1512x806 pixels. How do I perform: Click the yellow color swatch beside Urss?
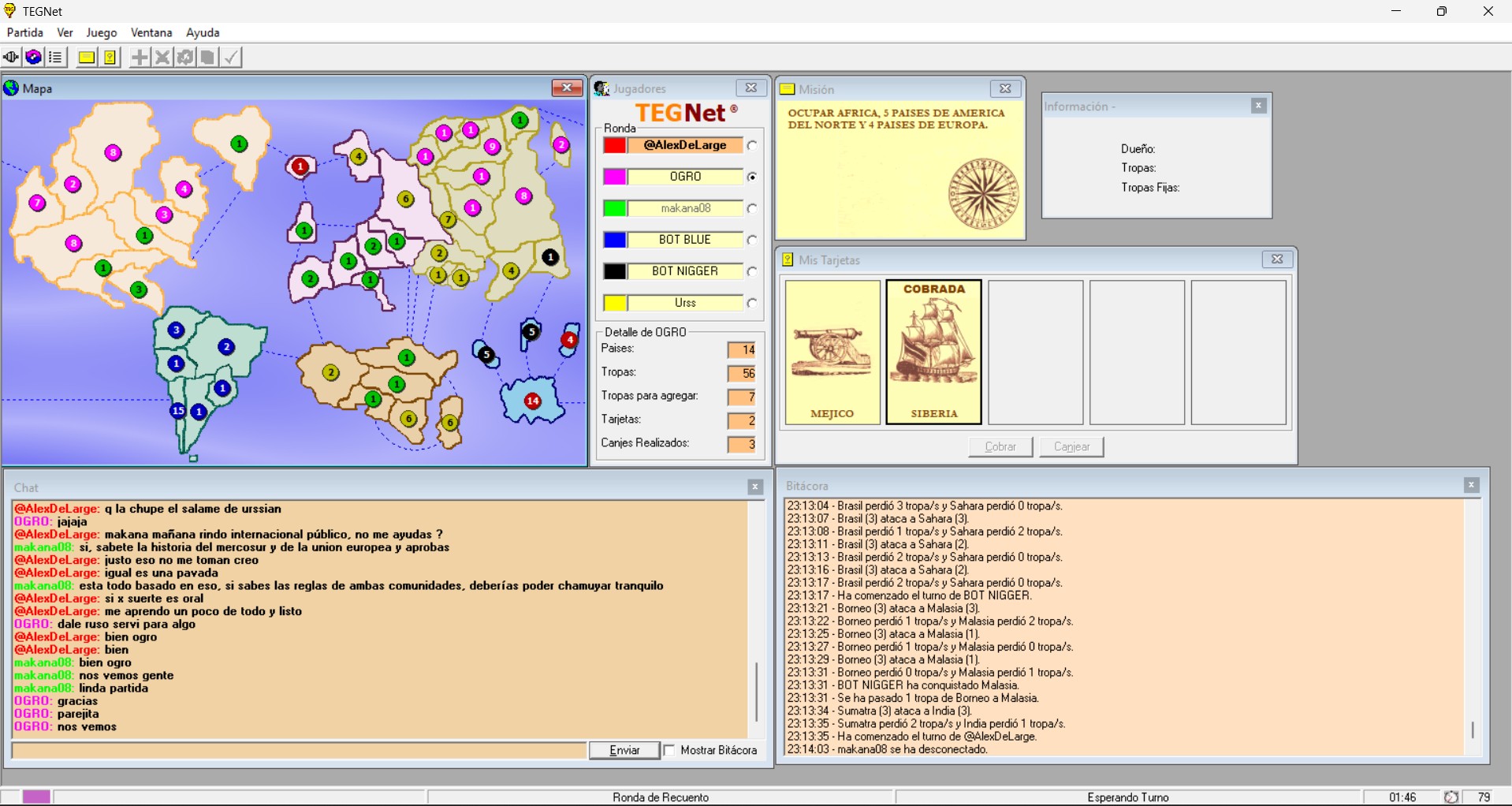(x=615, y=303)
